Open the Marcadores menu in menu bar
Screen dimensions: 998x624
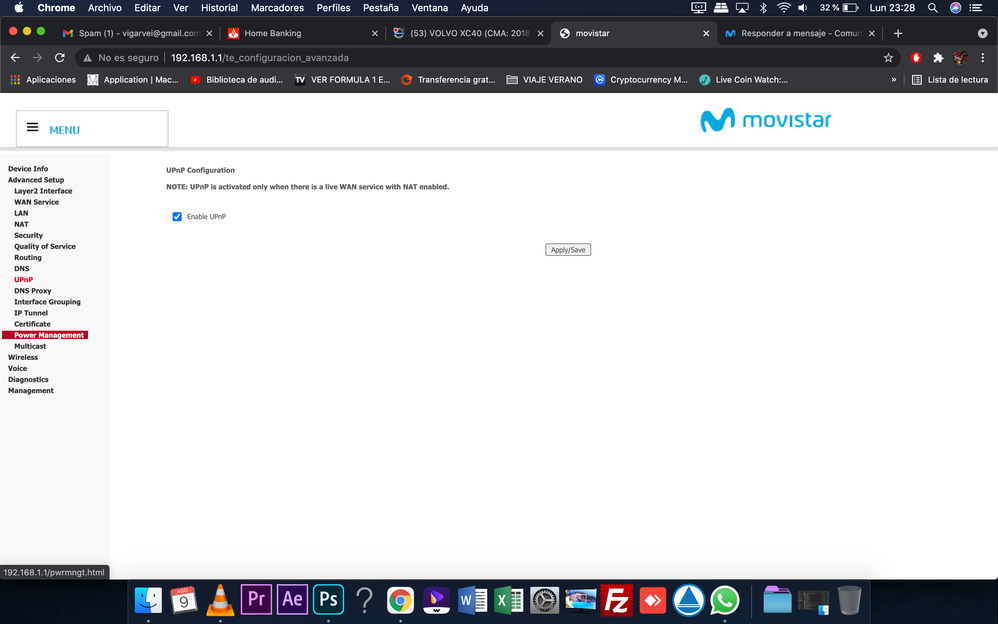[x=277, y=8]
